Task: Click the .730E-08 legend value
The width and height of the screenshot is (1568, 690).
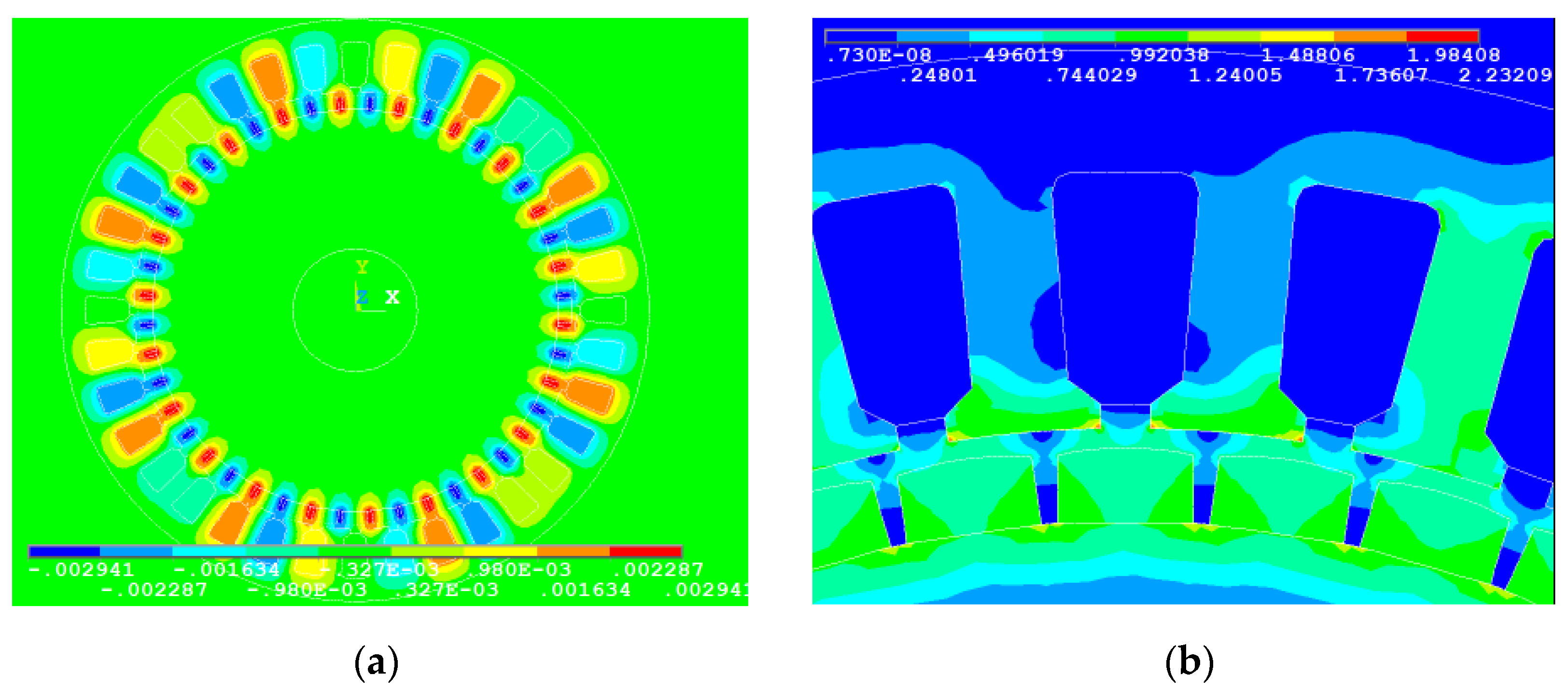Action: 879,55
